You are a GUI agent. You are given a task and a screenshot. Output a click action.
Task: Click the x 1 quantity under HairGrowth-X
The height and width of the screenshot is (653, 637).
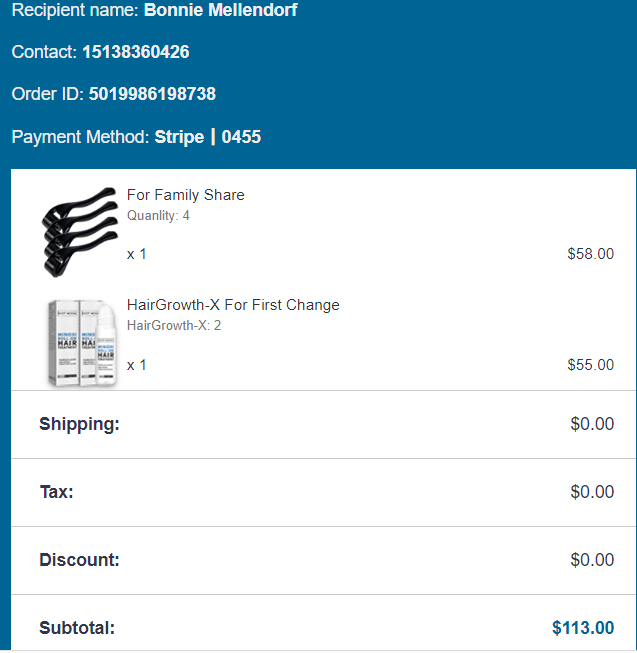137,365
